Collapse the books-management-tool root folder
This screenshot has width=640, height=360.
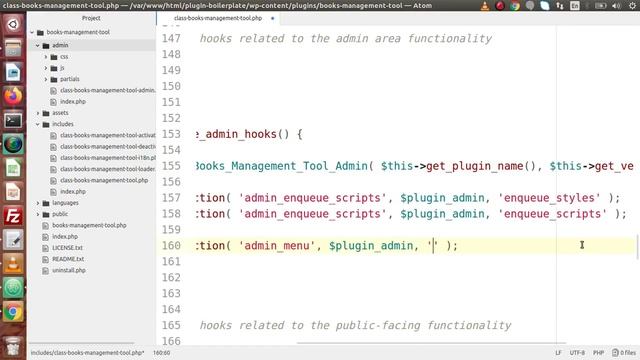[x=32, y=32]
